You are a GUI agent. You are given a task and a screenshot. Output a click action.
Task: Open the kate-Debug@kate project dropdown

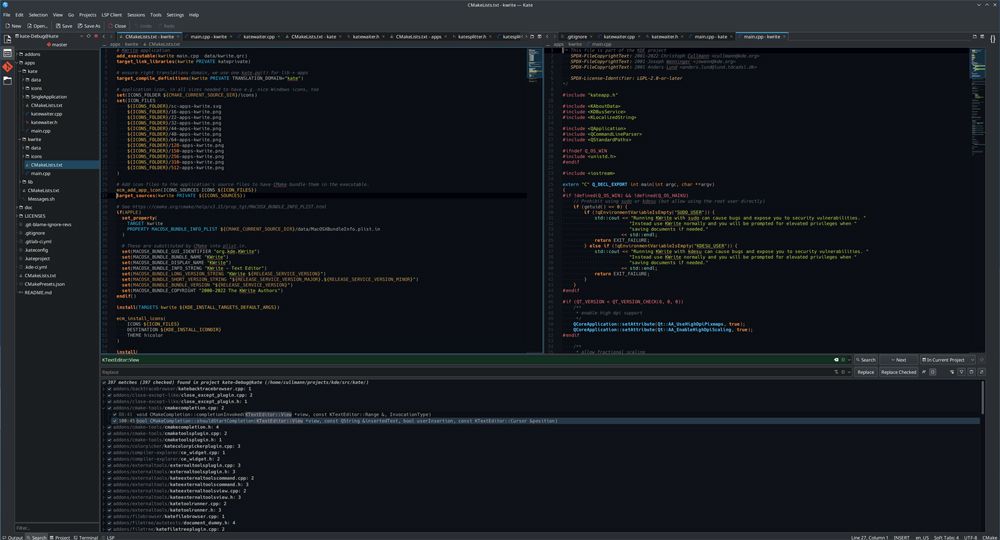48,36
